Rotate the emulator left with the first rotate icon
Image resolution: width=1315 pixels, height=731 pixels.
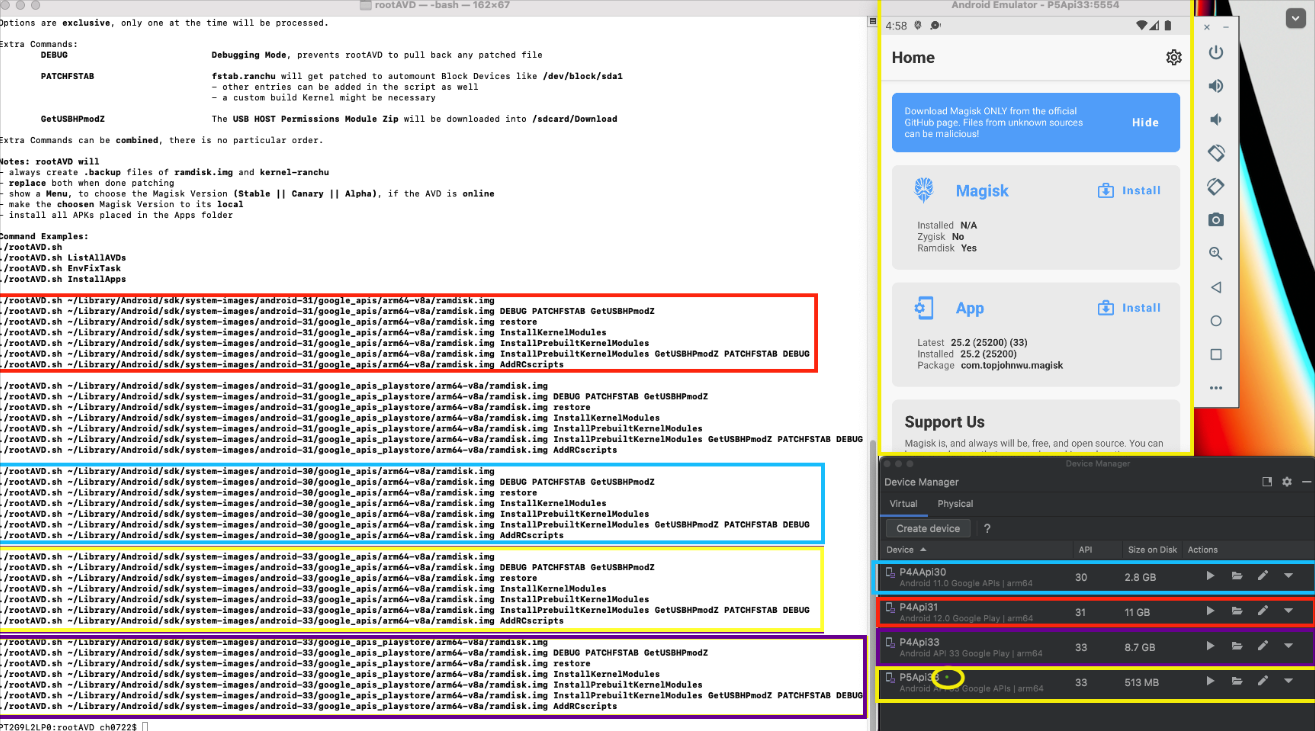point(1216,153)
